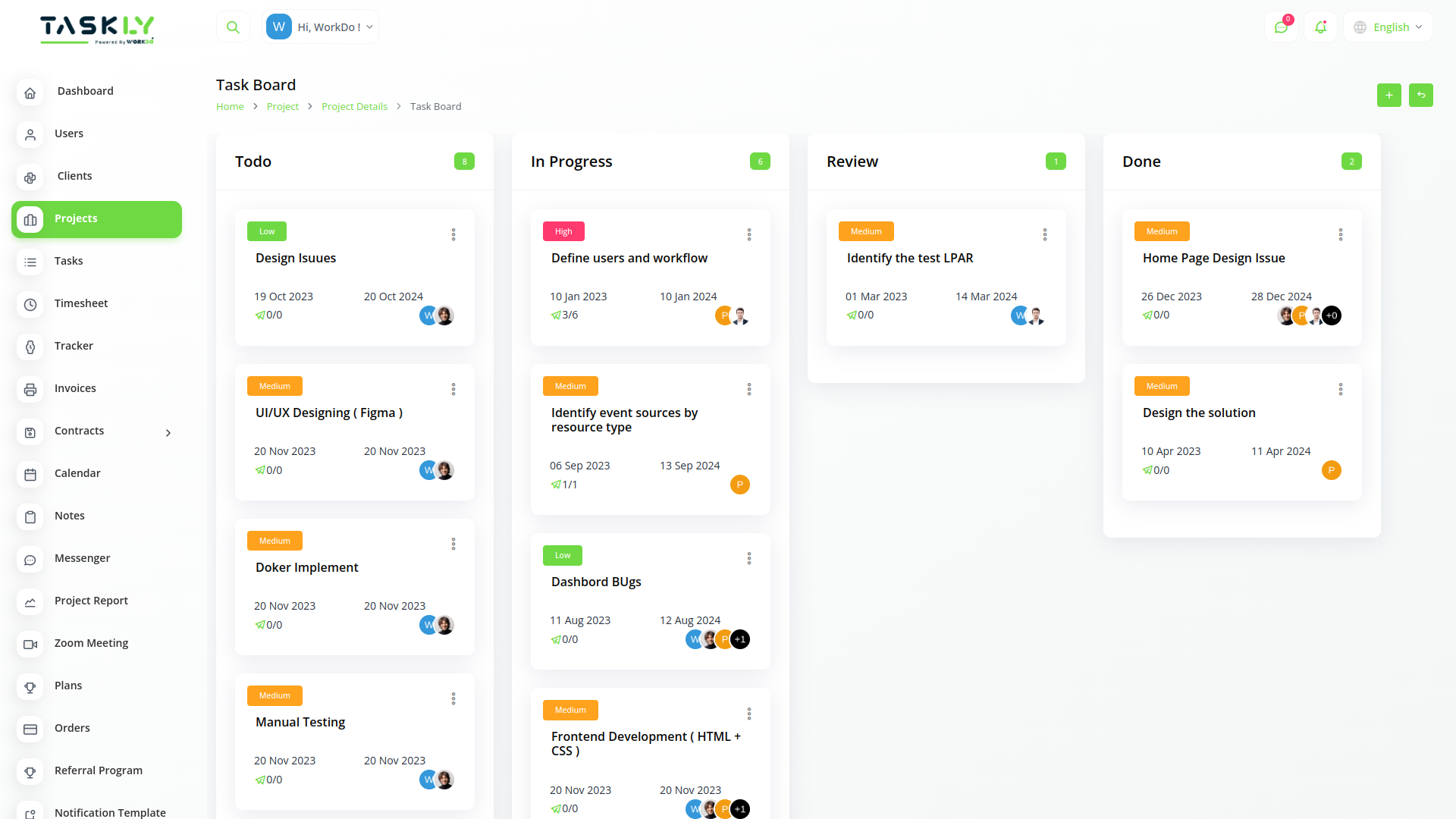The height and width of the screenshot is (819, 1456).
Task: Click the green plus button top right
Action: pyautogui.click(x=1389, y=95)
